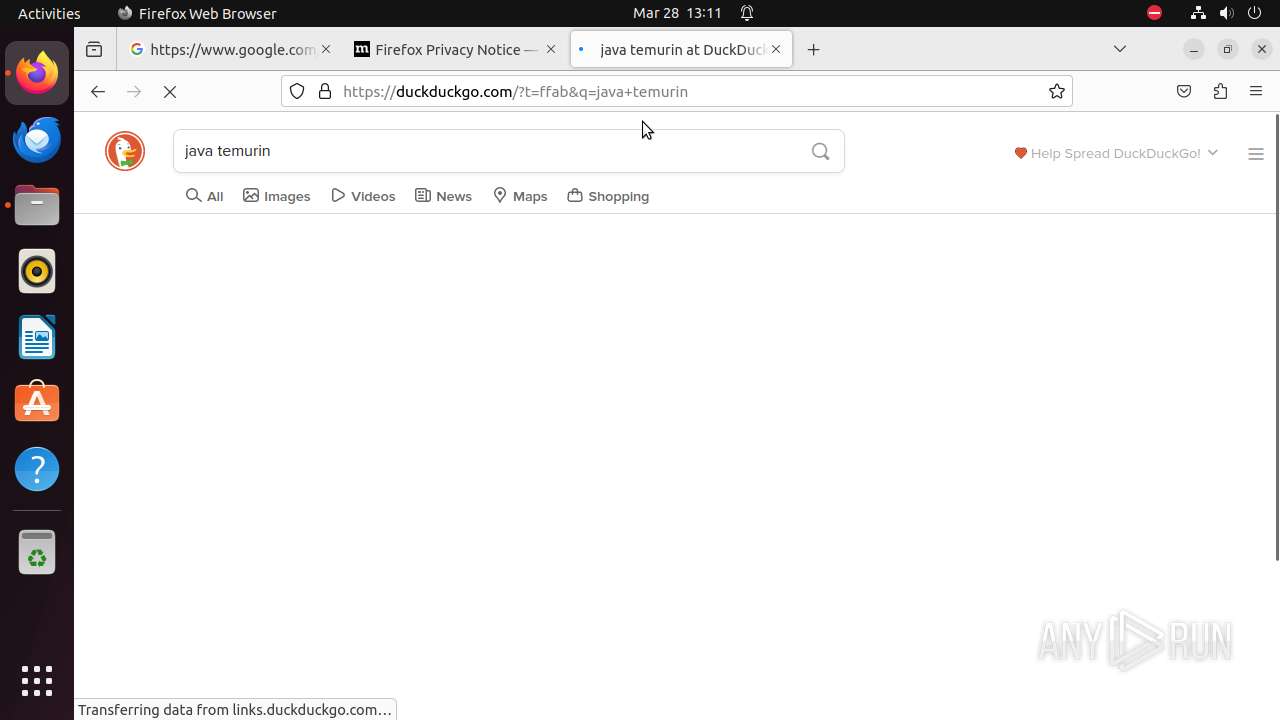Viewport: 1280px width, 720px height.
Task: Click the search magnifier button in DuckDuckGo
Action: tap(821, 151)
